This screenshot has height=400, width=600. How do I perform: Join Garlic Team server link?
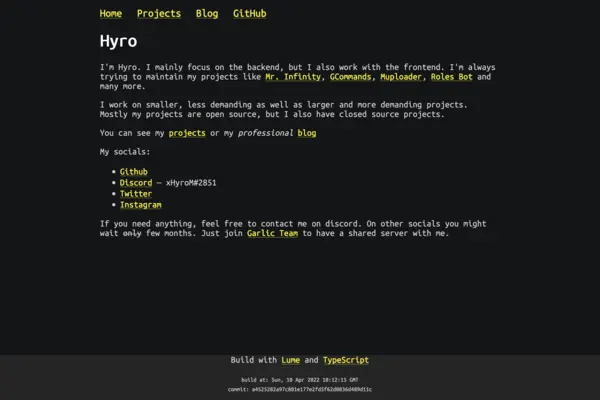point(272,233)
